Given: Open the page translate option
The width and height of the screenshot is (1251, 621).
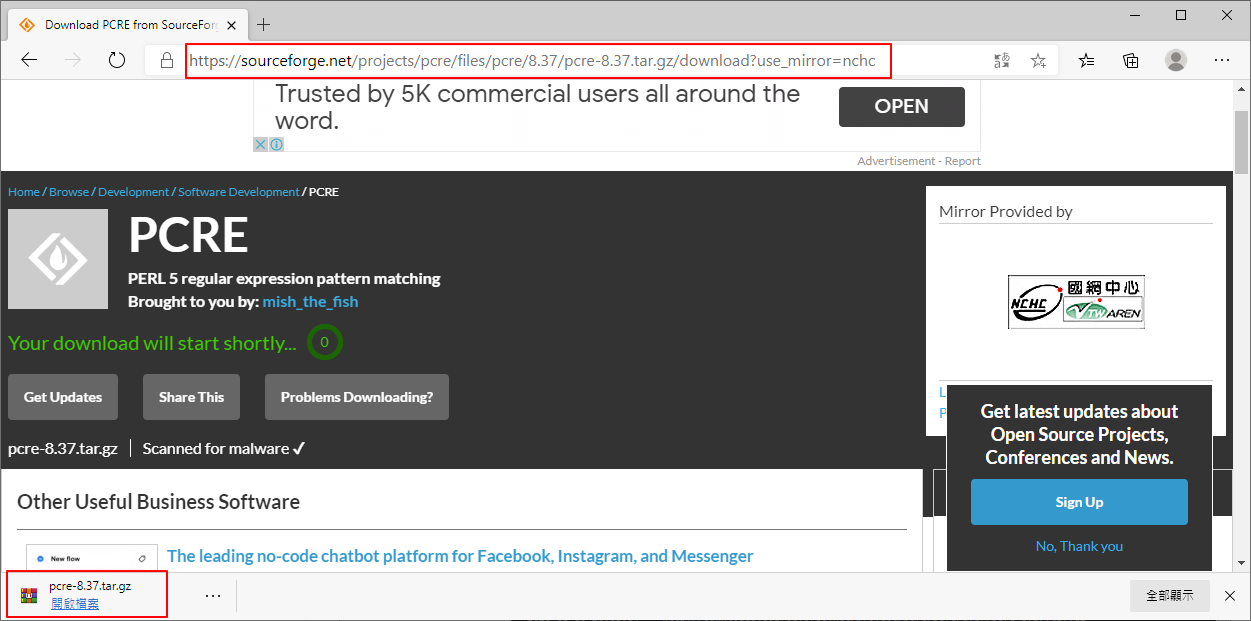Looking at the screenshot, I should coord(1002,61).
